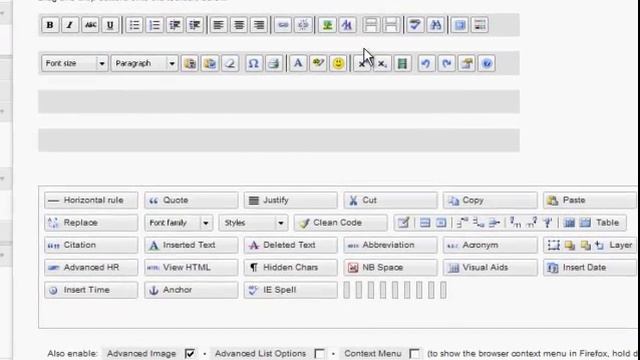Select the Clean Code button
640x360 pixels.
pyautogui.click(x=340, y=223)
